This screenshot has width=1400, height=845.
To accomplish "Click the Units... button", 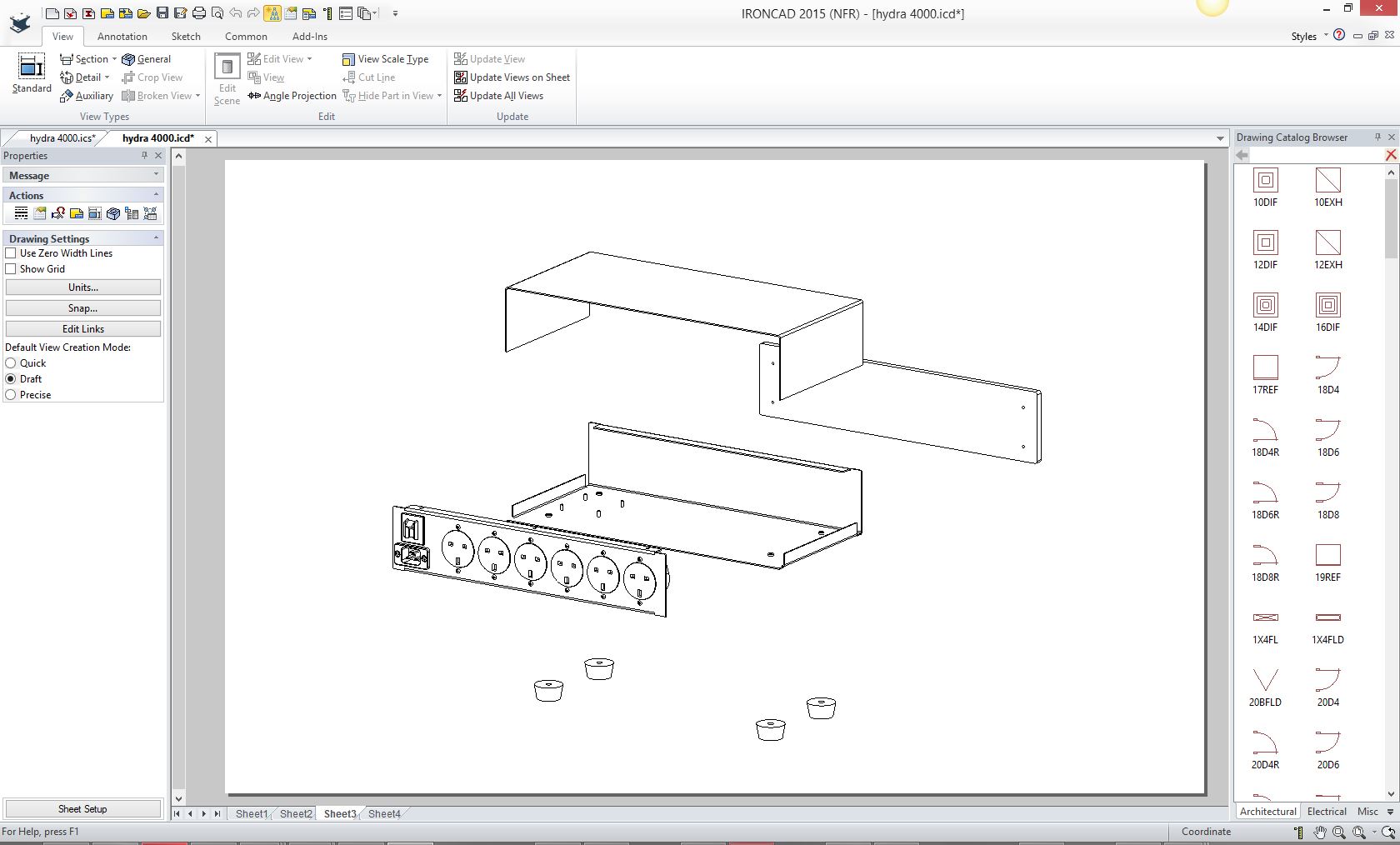I will (82, 287).
